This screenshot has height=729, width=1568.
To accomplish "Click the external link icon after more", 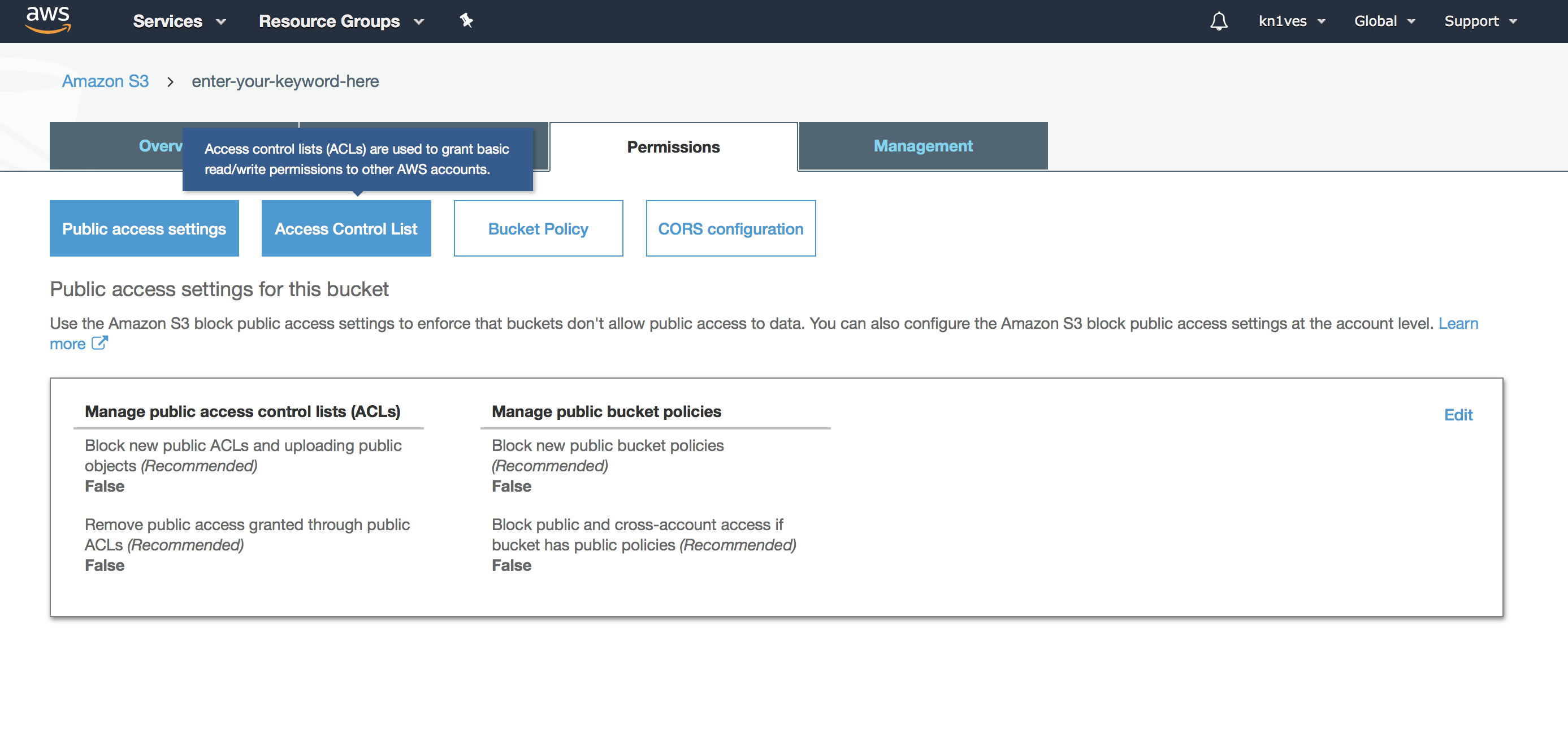I will pos(99,343).
